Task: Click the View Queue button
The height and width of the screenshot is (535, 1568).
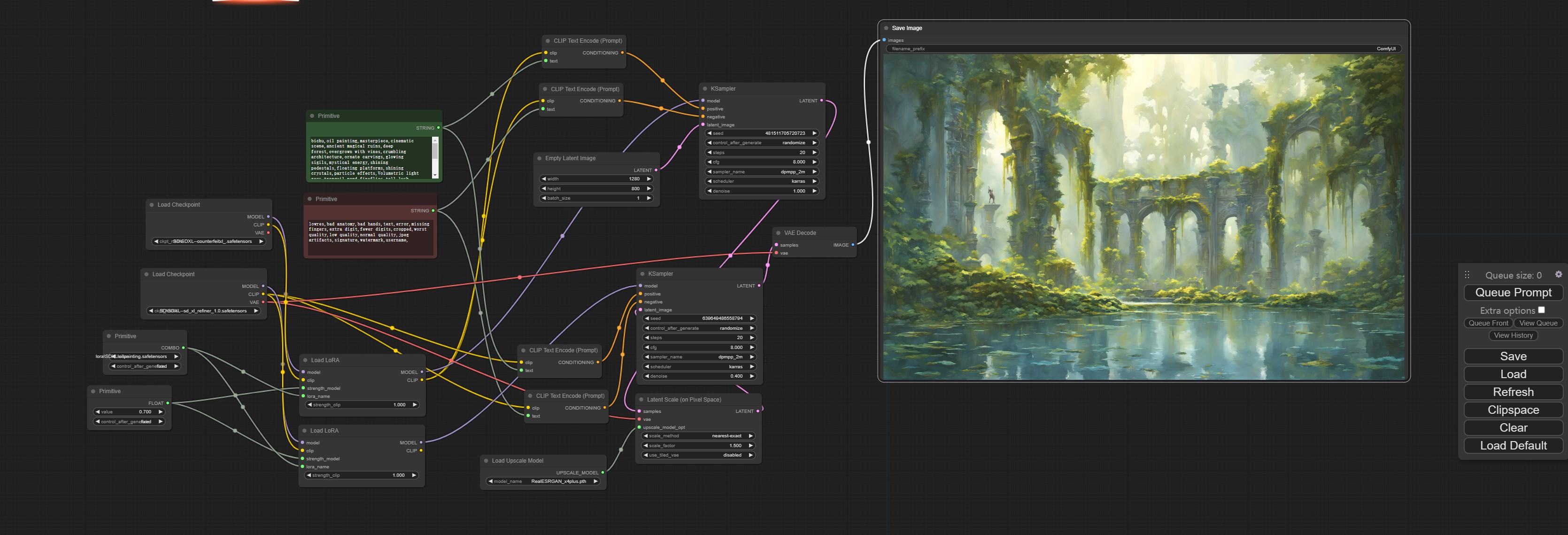Action: pyautogui.click(x=1538, y=323)
